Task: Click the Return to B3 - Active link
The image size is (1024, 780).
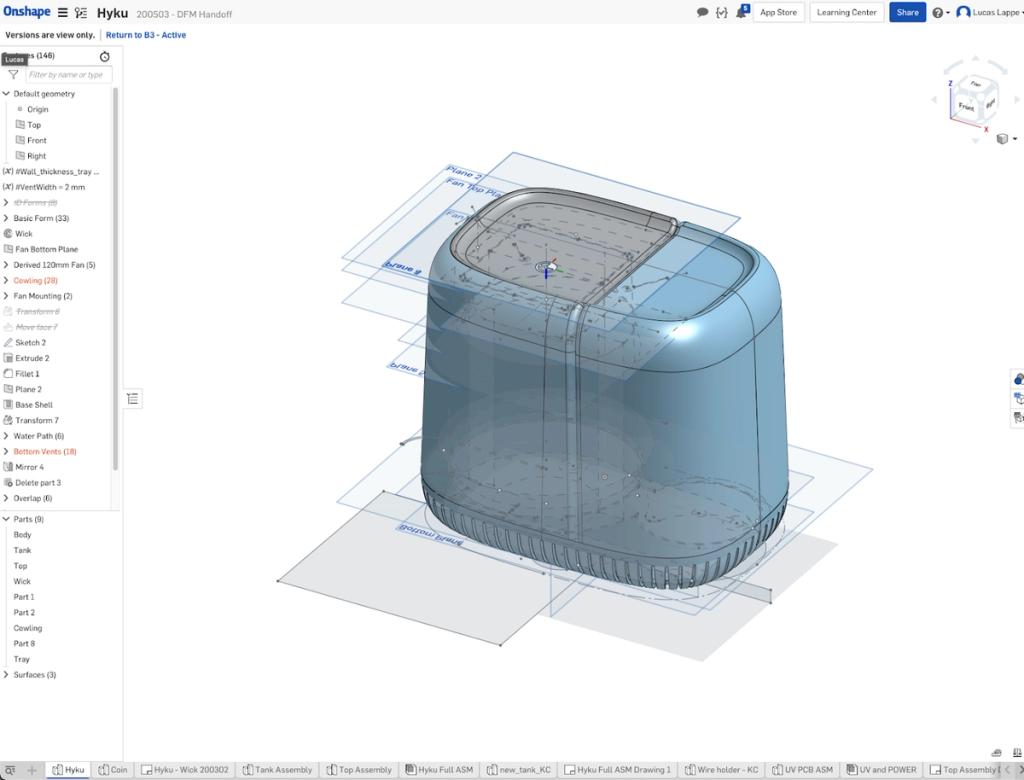Action: click(x=146, y=34)
